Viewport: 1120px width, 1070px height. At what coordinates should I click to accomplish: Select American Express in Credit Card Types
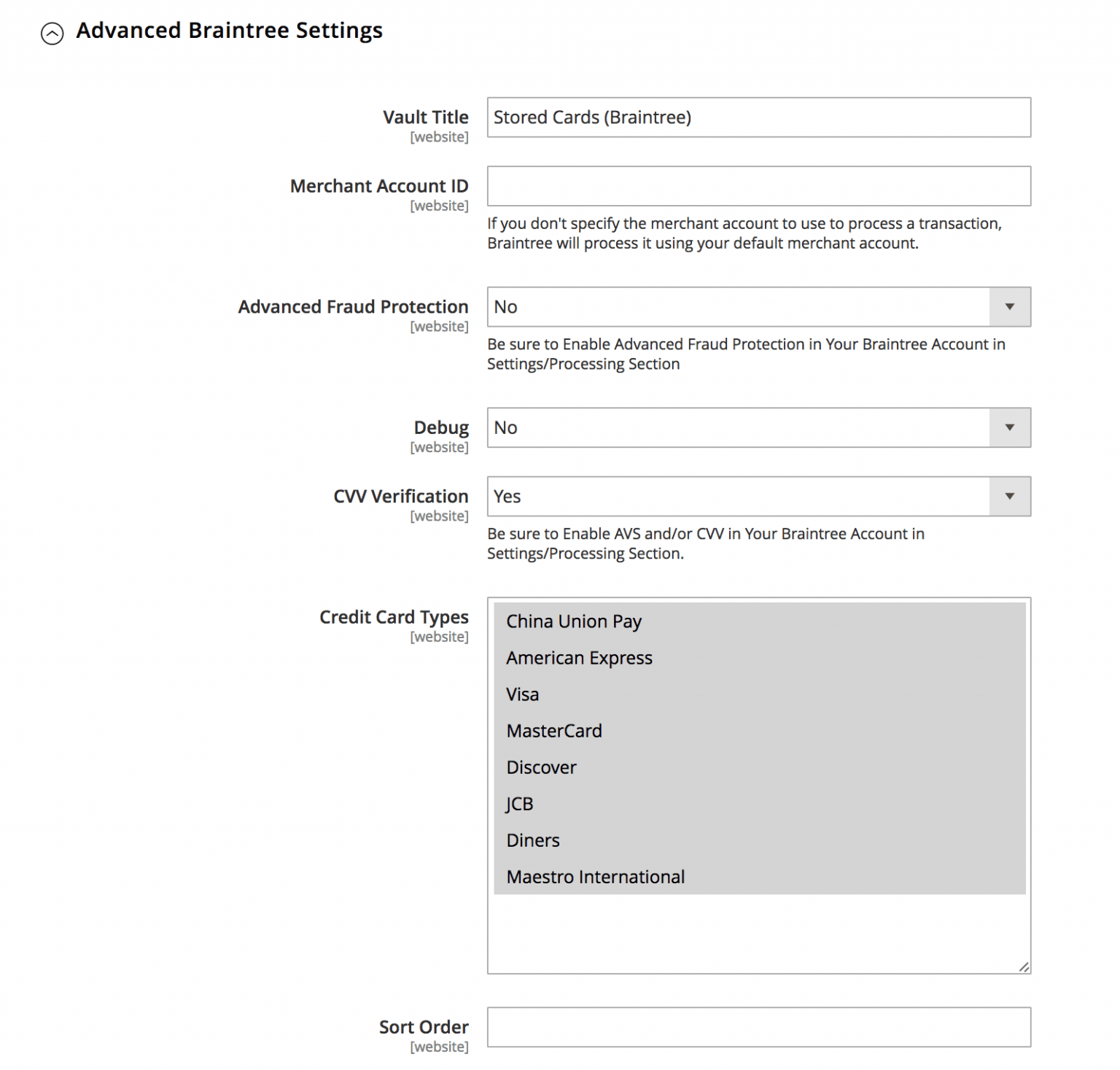click(580, 658)
